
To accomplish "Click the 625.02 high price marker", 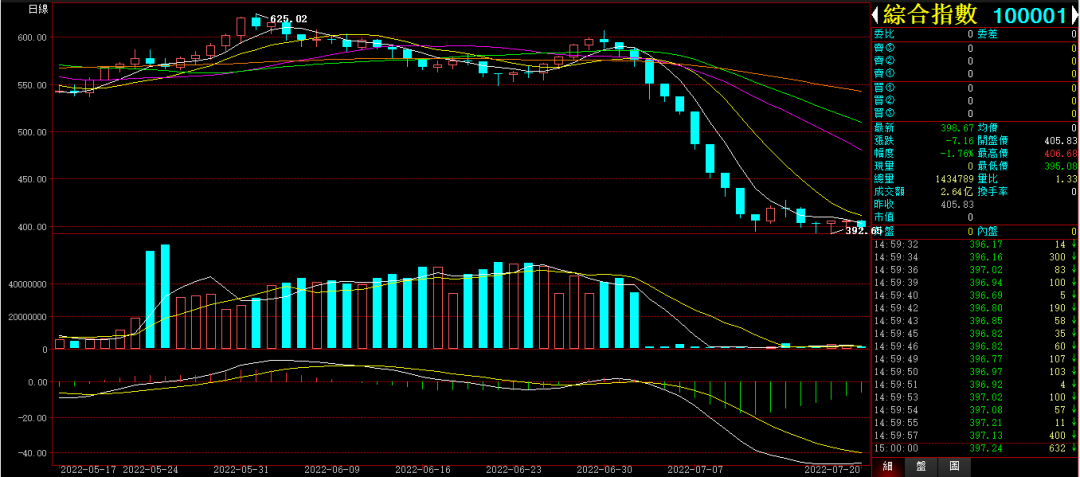I will click(x=288, y=19).
